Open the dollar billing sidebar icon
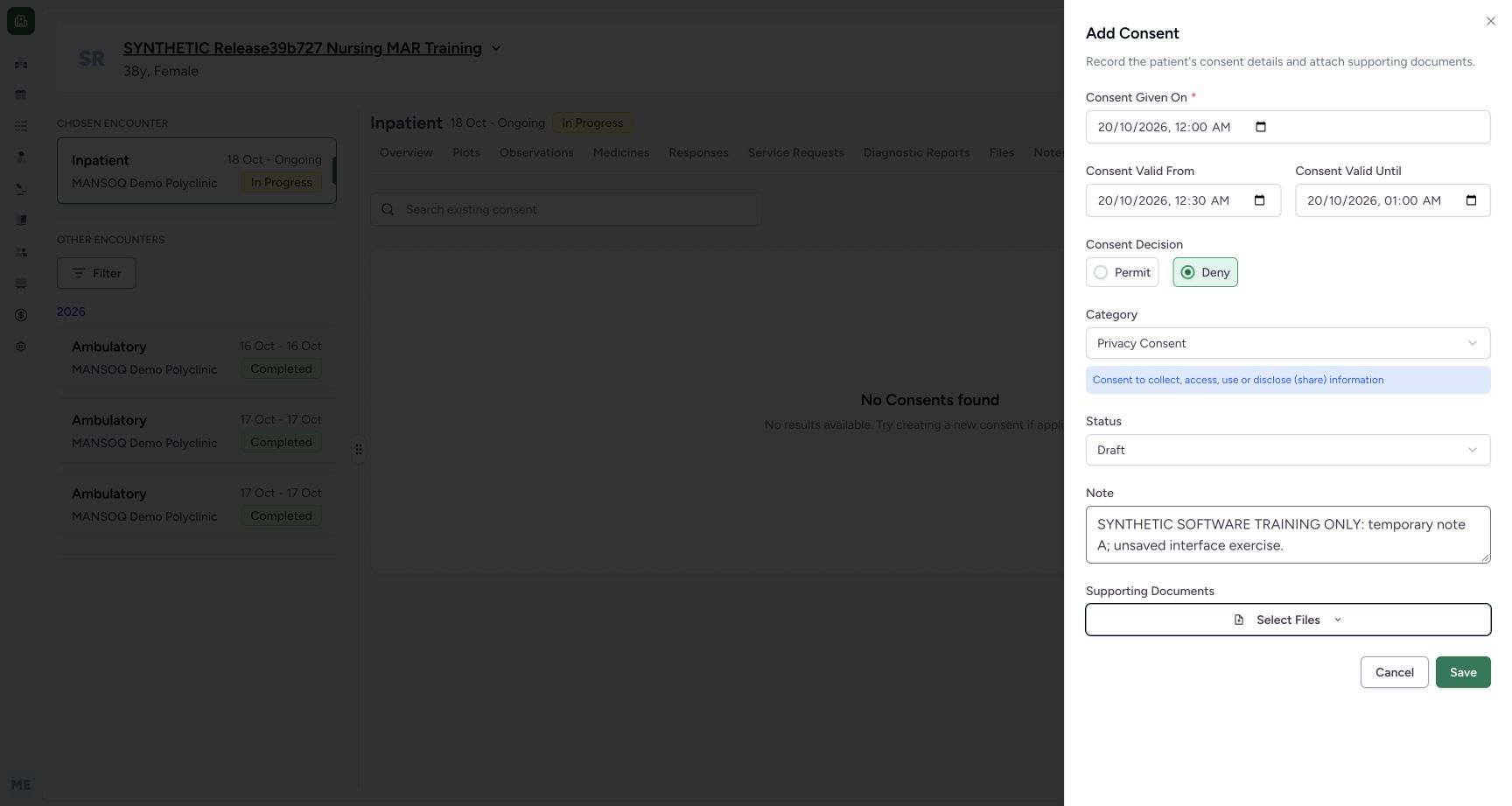The height and width of the screenshot is (806, 1512). [x=21, y=315]
